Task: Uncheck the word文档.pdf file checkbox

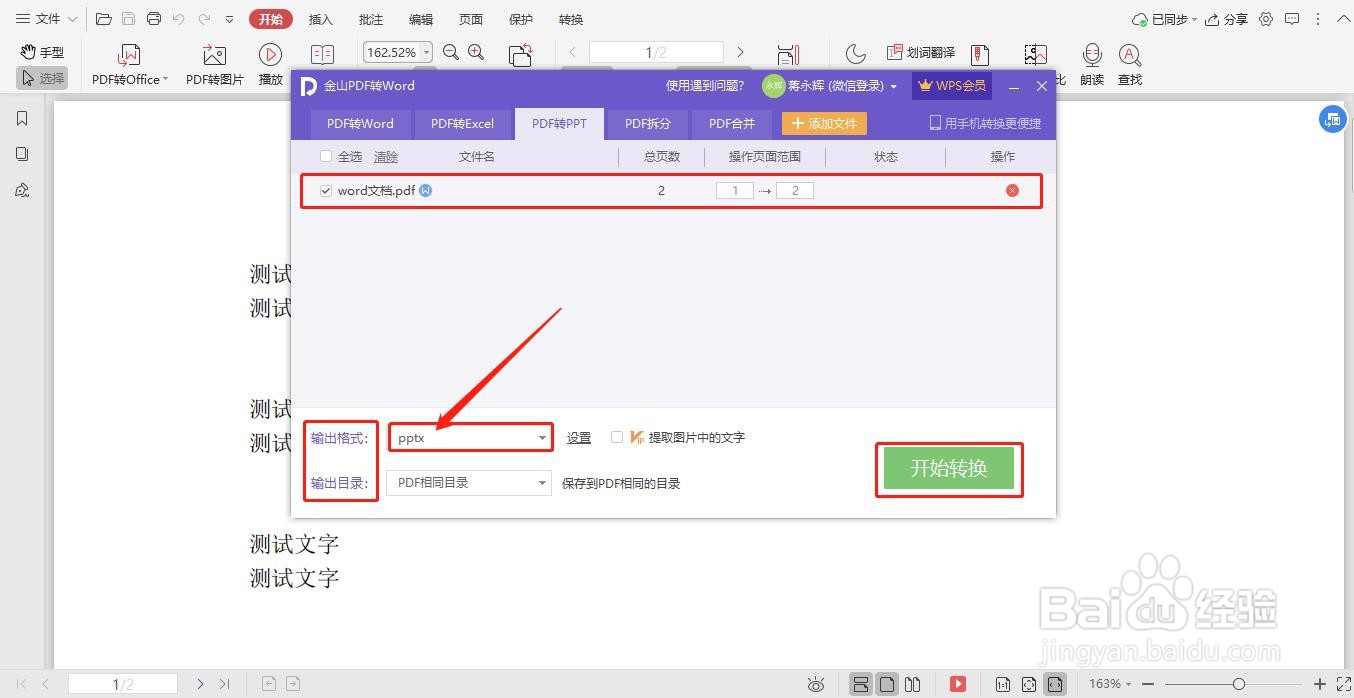Action: click(x=325, y=190)
